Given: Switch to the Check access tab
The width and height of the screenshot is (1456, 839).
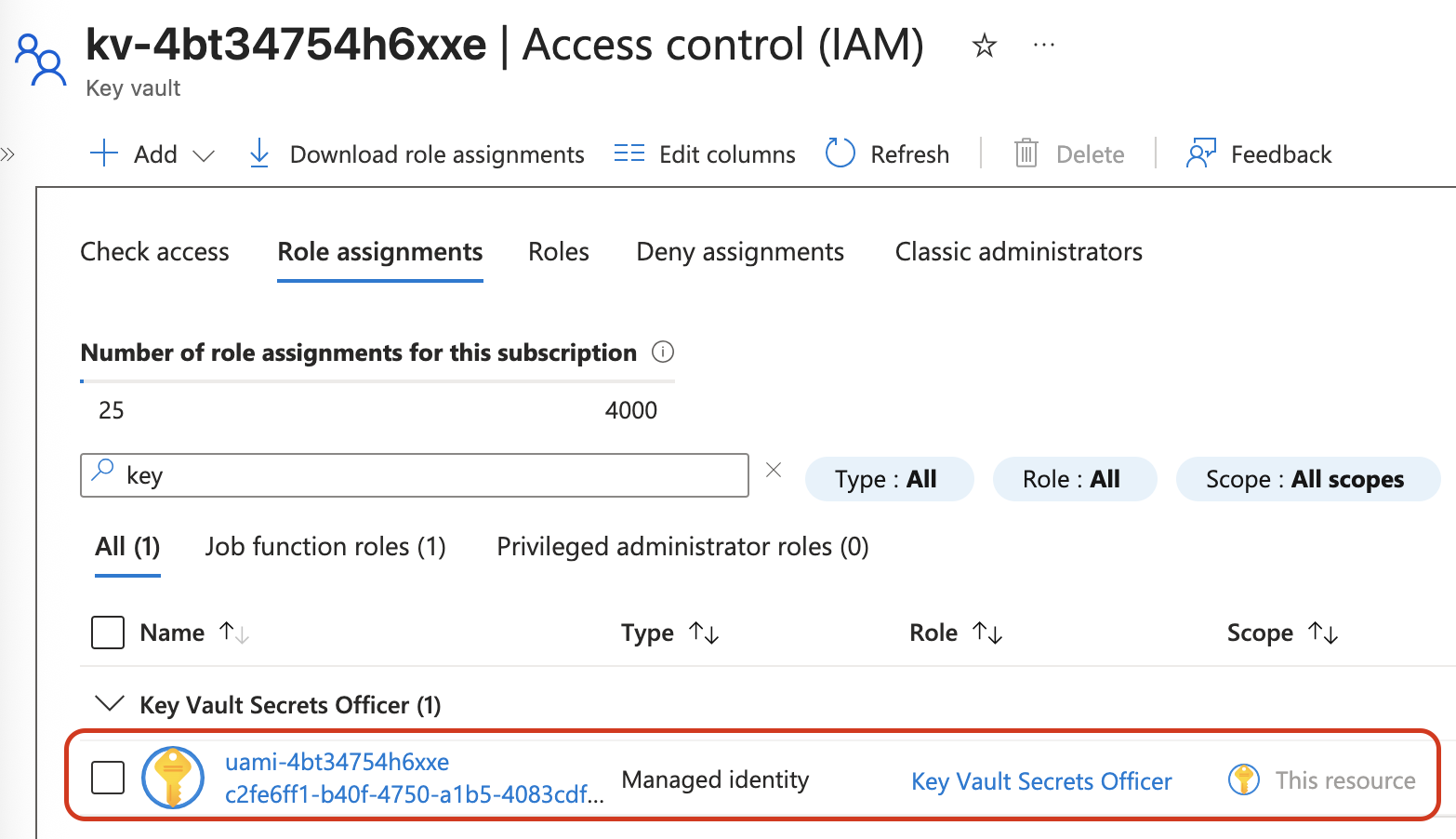Looking at the screenshot, I should coord(154,252).
